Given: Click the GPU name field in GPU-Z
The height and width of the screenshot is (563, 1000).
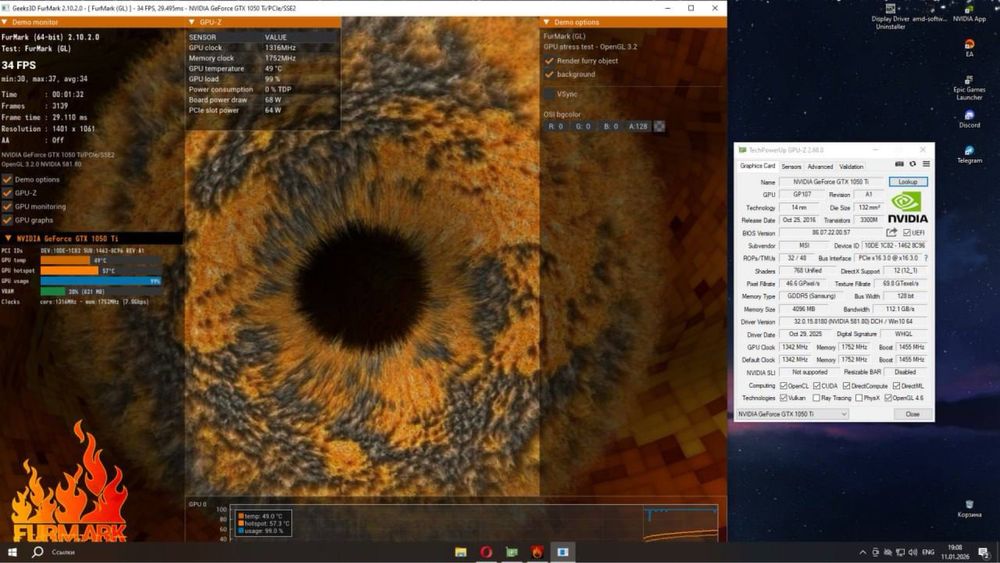Looking at the screenshot, I should 831,182.
